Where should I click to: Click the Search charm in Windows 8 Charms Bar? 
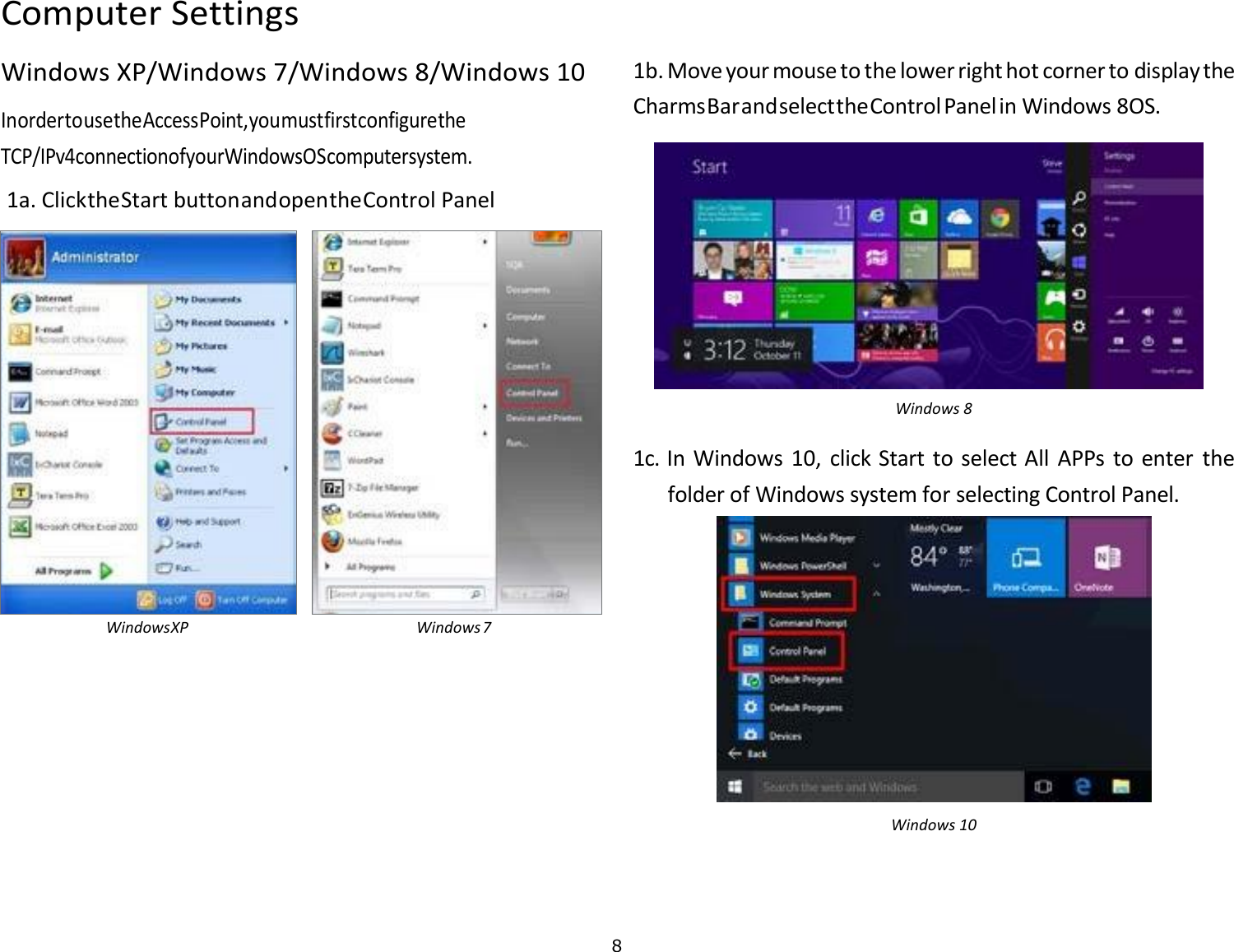pos(1079,198)
